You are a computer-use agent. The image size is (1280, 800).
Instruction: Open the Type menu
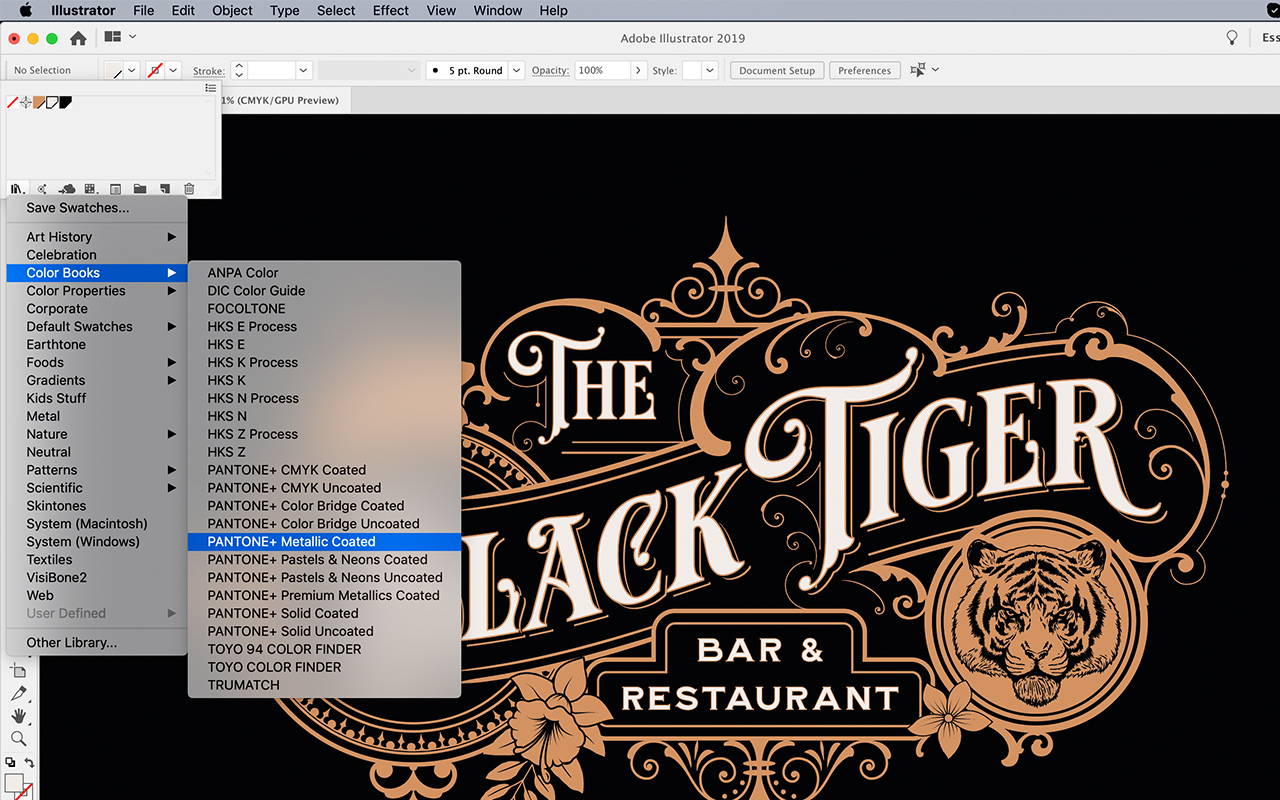(x=285, y=11)
